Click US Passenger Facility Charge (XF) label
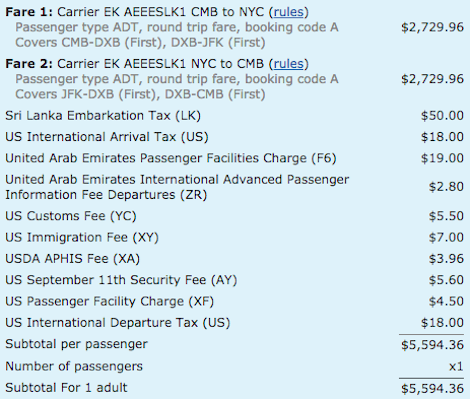The width and height of the screenshot is (470, 399). (109, 301)
